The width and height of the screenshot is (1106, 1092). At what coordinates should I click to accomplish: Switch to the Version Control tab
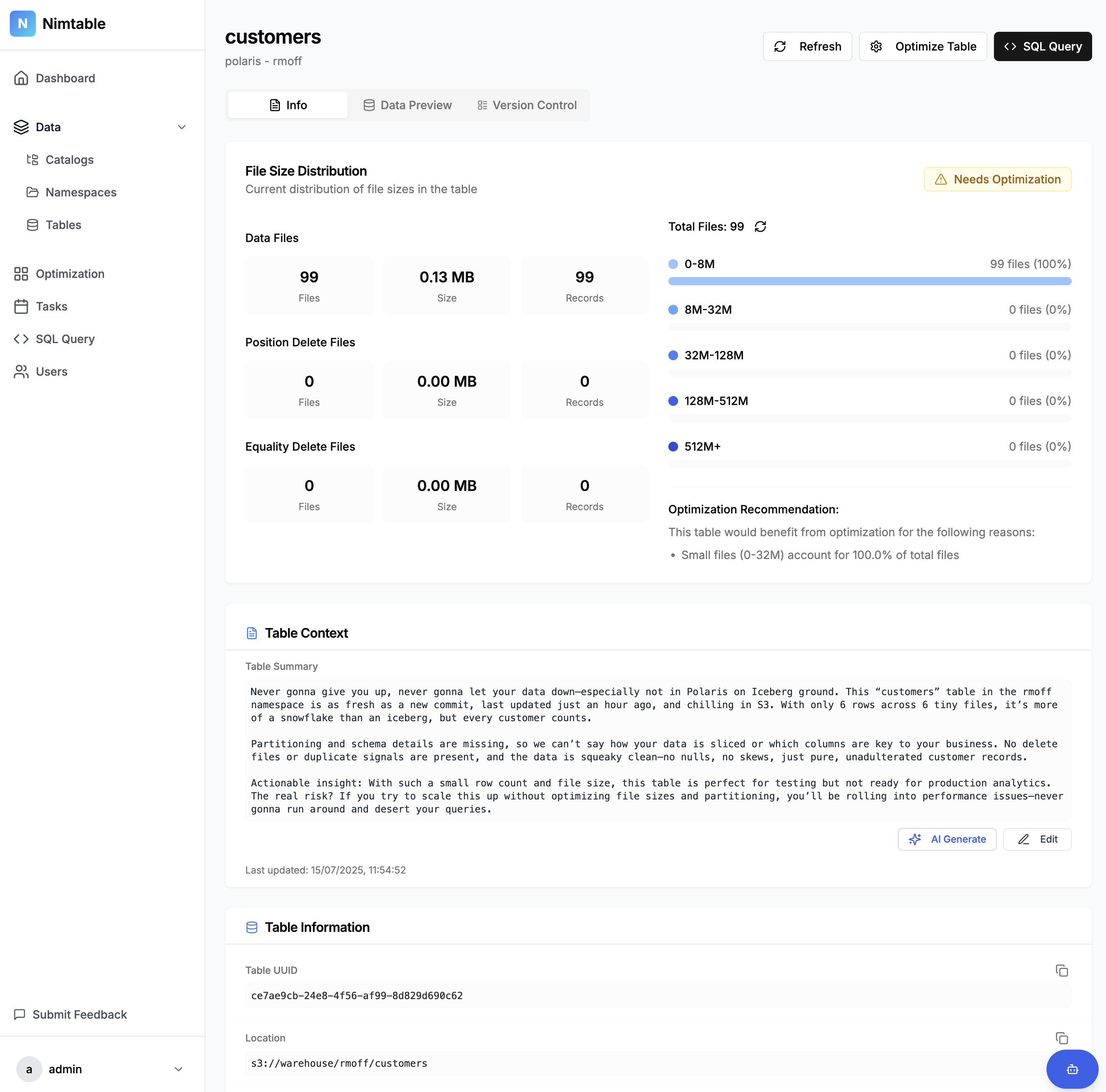click(527, 105)
